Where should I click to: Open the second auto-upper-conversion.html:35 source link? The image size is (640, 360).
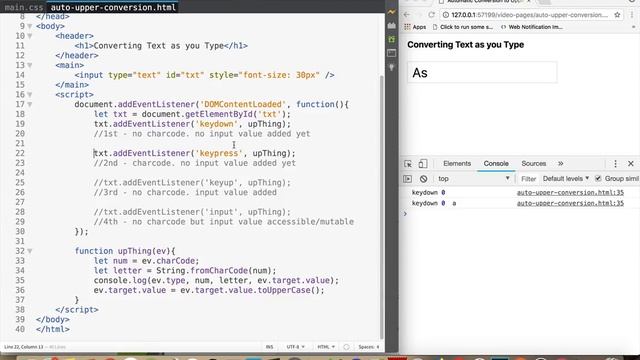(570, 203)
